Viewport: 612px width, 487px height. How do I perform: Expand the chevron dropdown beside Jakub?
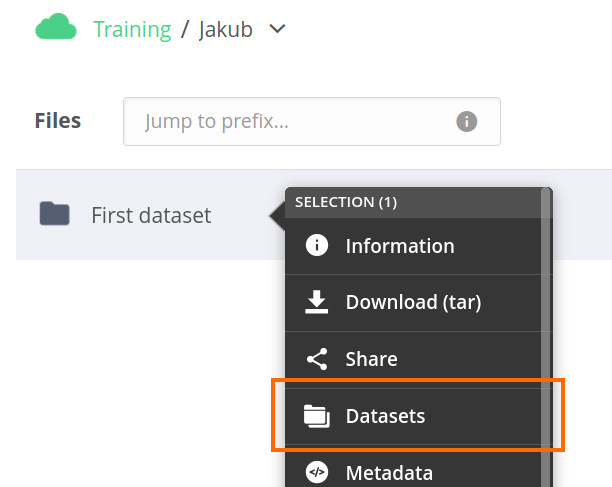coord(278,29)
